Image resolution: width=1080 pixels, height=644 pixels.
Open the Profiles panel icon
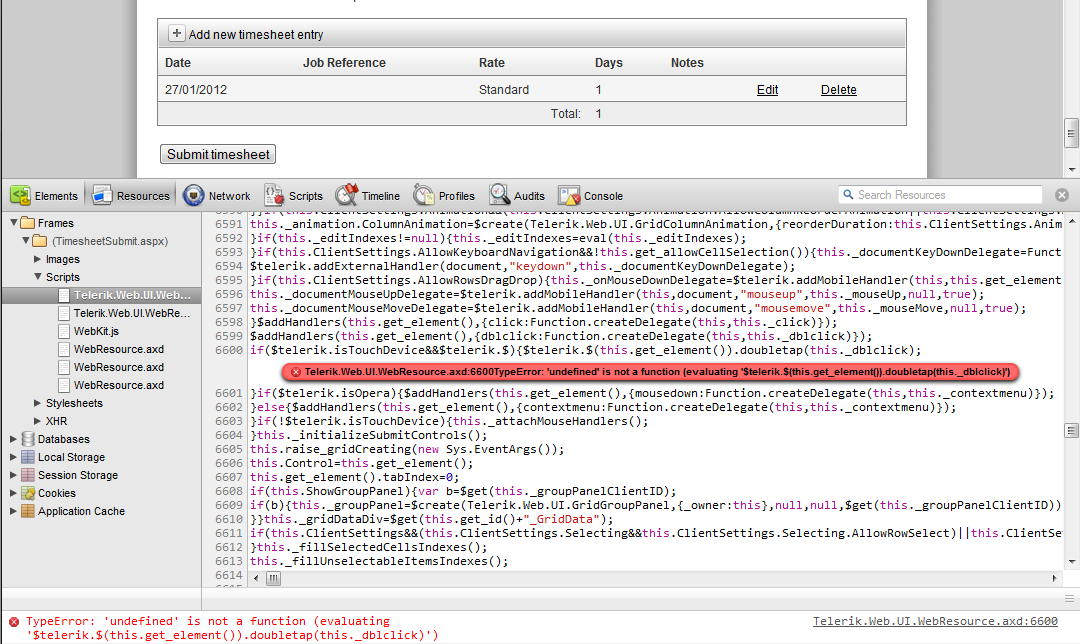click(424, 196)
